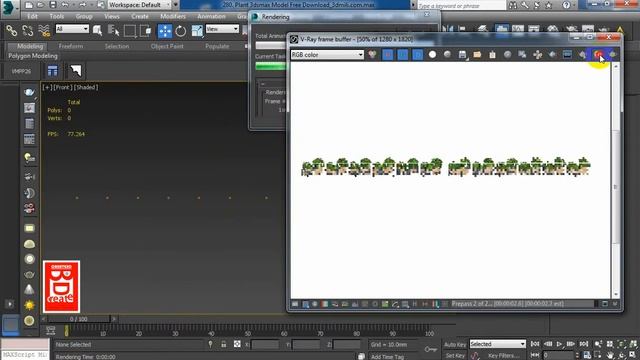Switch to the Object Paint ribbon tab
This screenshot has height=360, width=640.
(167, 46)
